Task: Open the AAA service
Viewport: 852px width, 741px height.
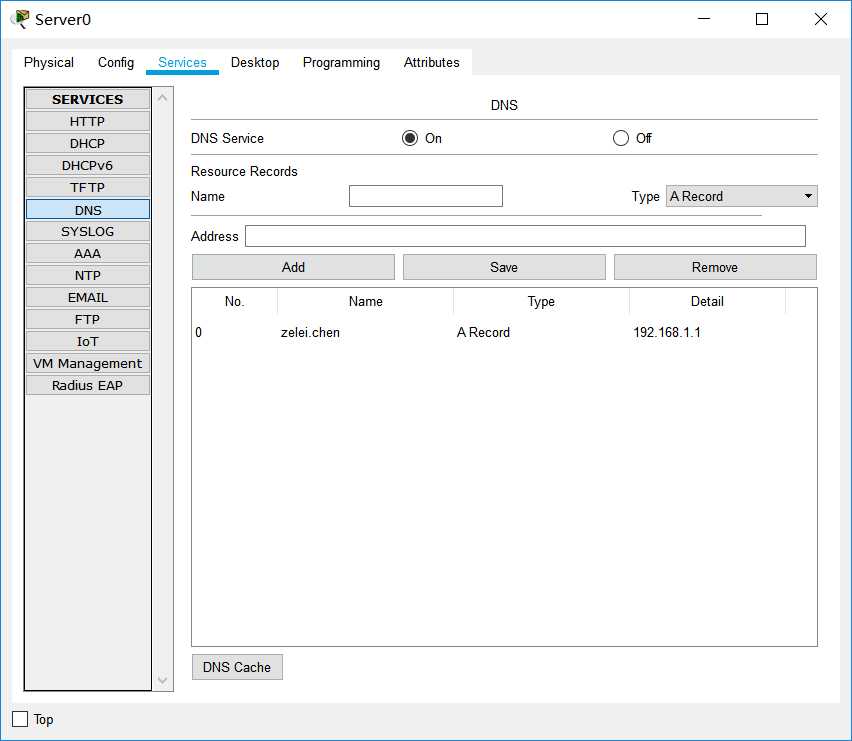Action: coord(87,254)
